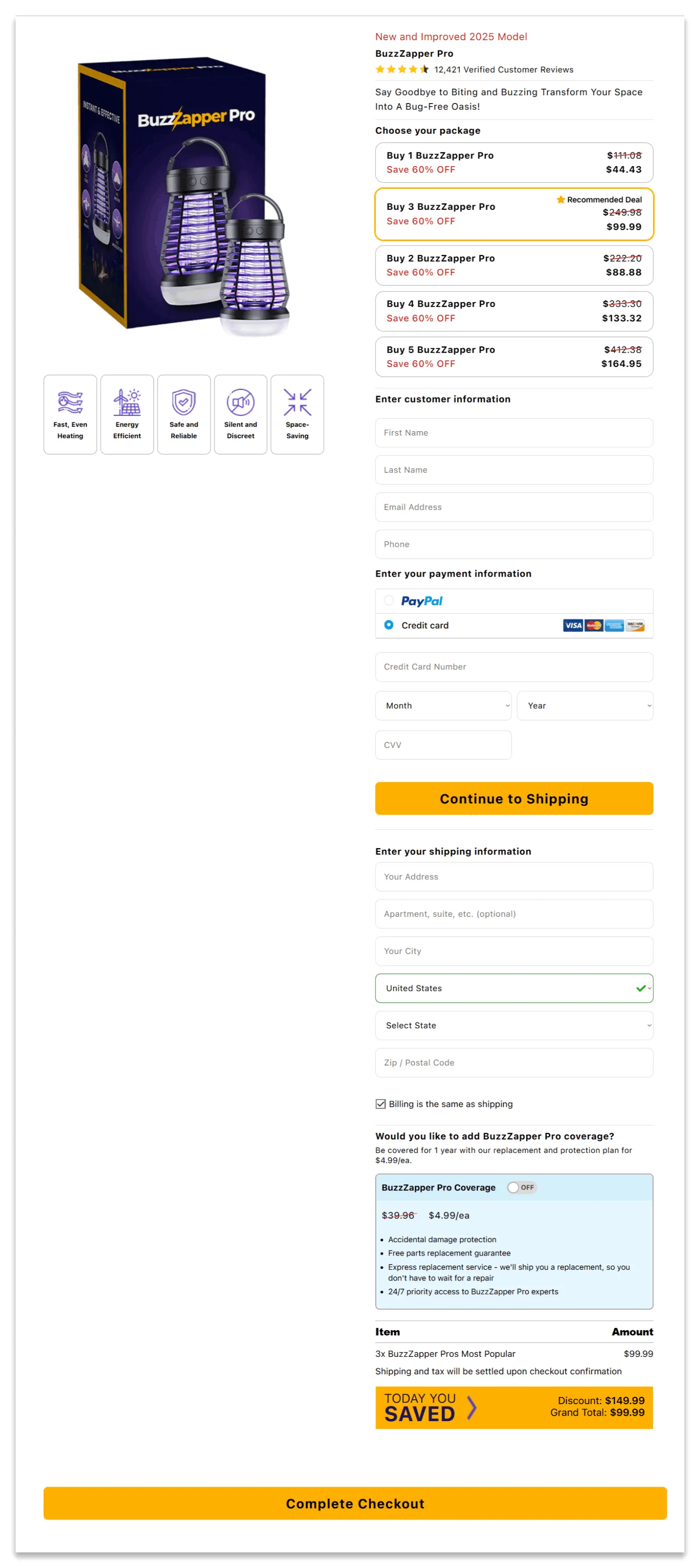The height and width of the screenshot is (1568, 700).
Task: Open 12,421 Verified Customer Reviews
Action: pyautogui.click(x=504, y=69)
